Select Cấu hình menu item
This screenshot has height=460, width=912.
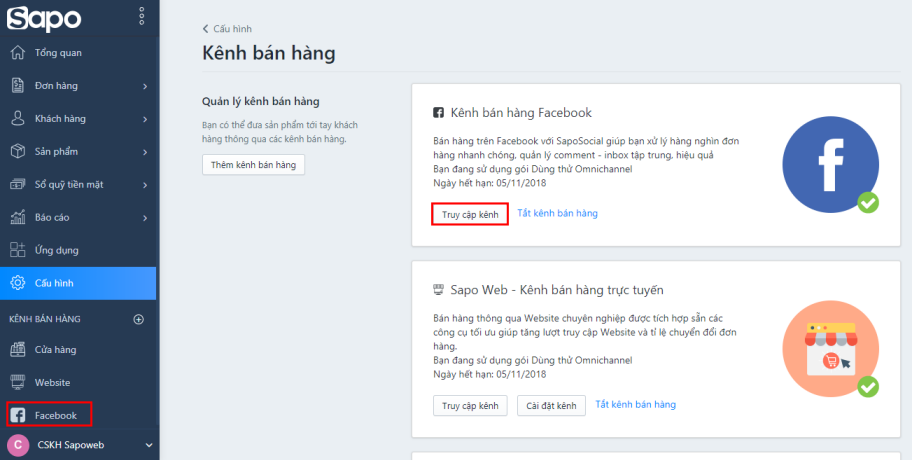pyautogui.click(x=78, y=283)
